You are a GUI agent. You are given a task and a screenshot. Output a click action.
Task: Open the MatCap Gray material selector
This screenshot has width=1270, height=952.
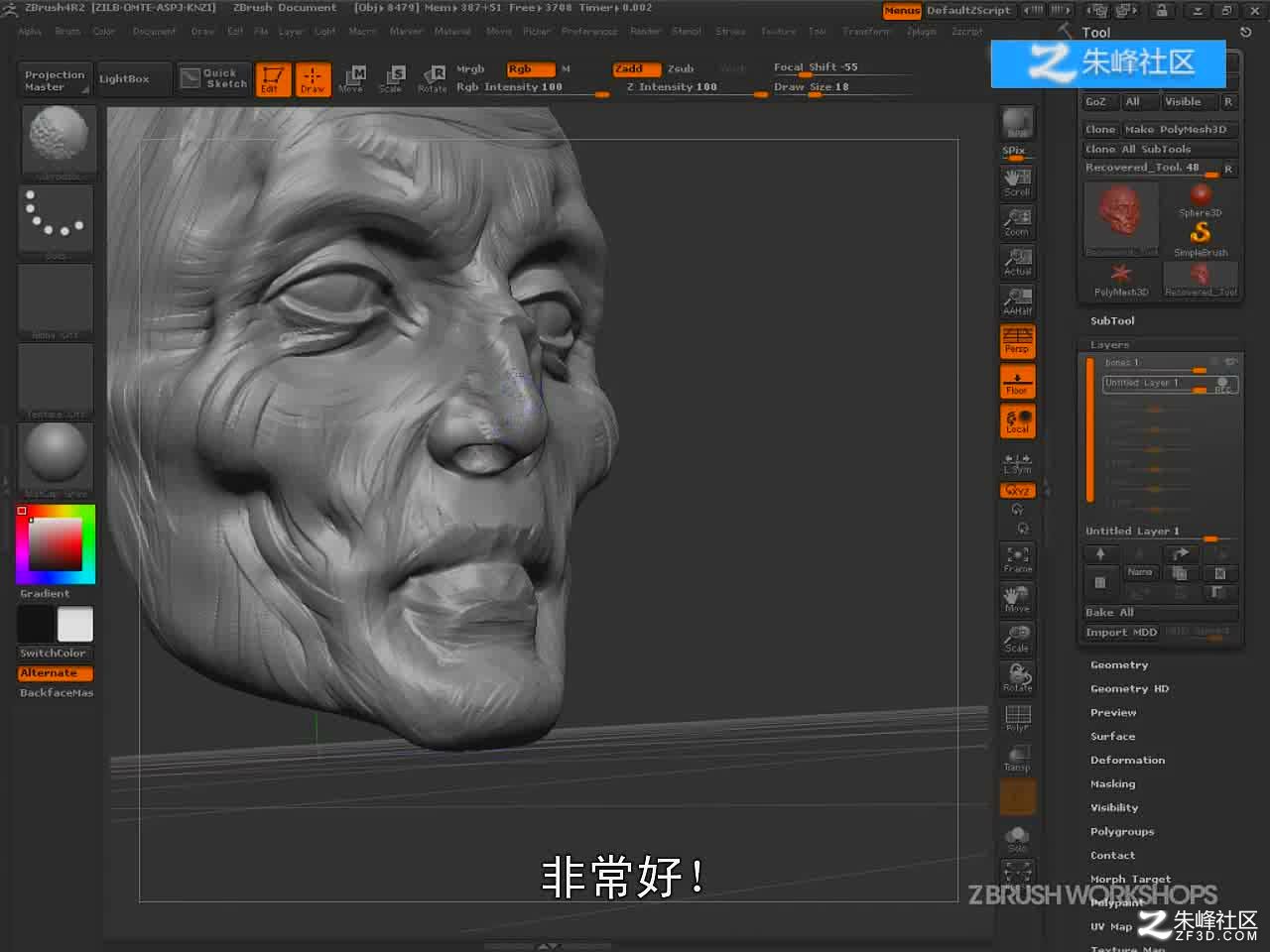[57, 460]
